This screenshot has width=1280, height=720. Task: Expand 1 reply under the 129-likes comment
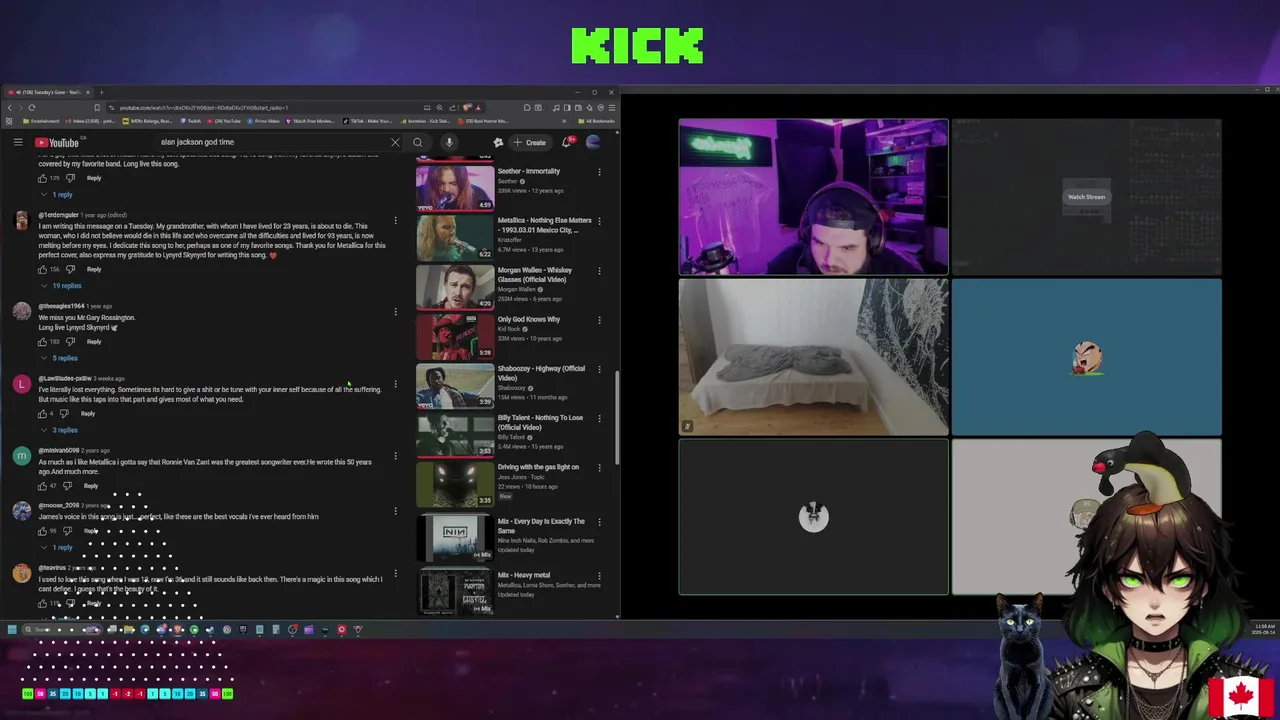[x=58, y=195]
